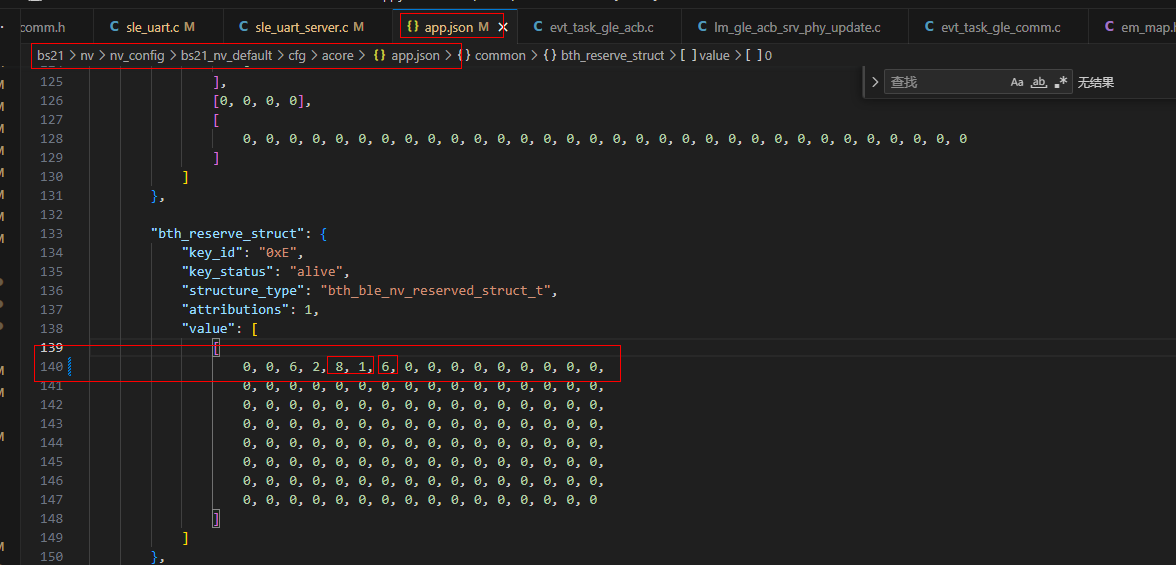Click the bs21 breadcrumb segment
Viewport: 1176px width, 565px height.
click(x=50, y=56)
